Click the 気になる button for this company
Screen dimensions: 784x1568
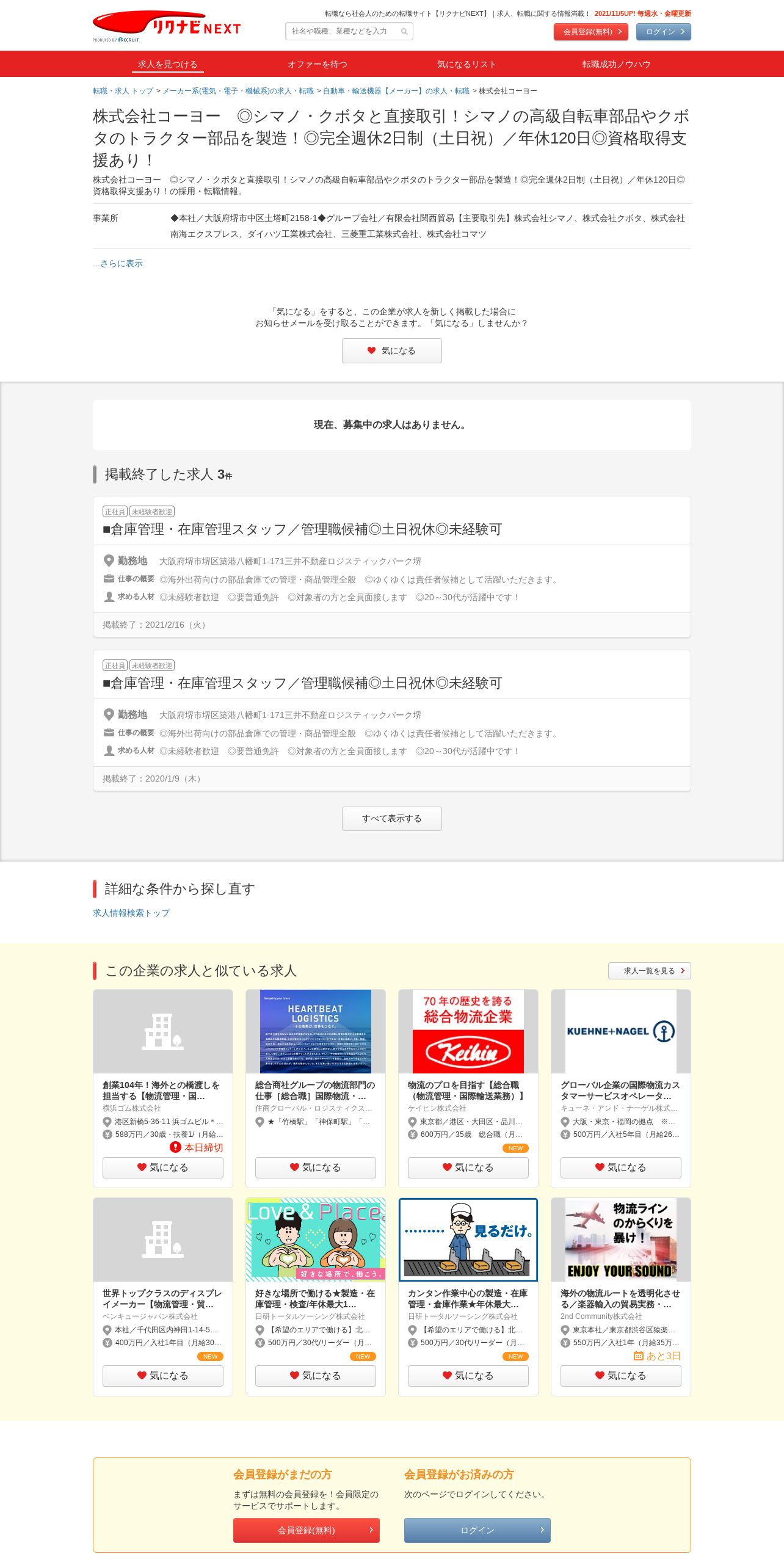[x=391, y=350]
